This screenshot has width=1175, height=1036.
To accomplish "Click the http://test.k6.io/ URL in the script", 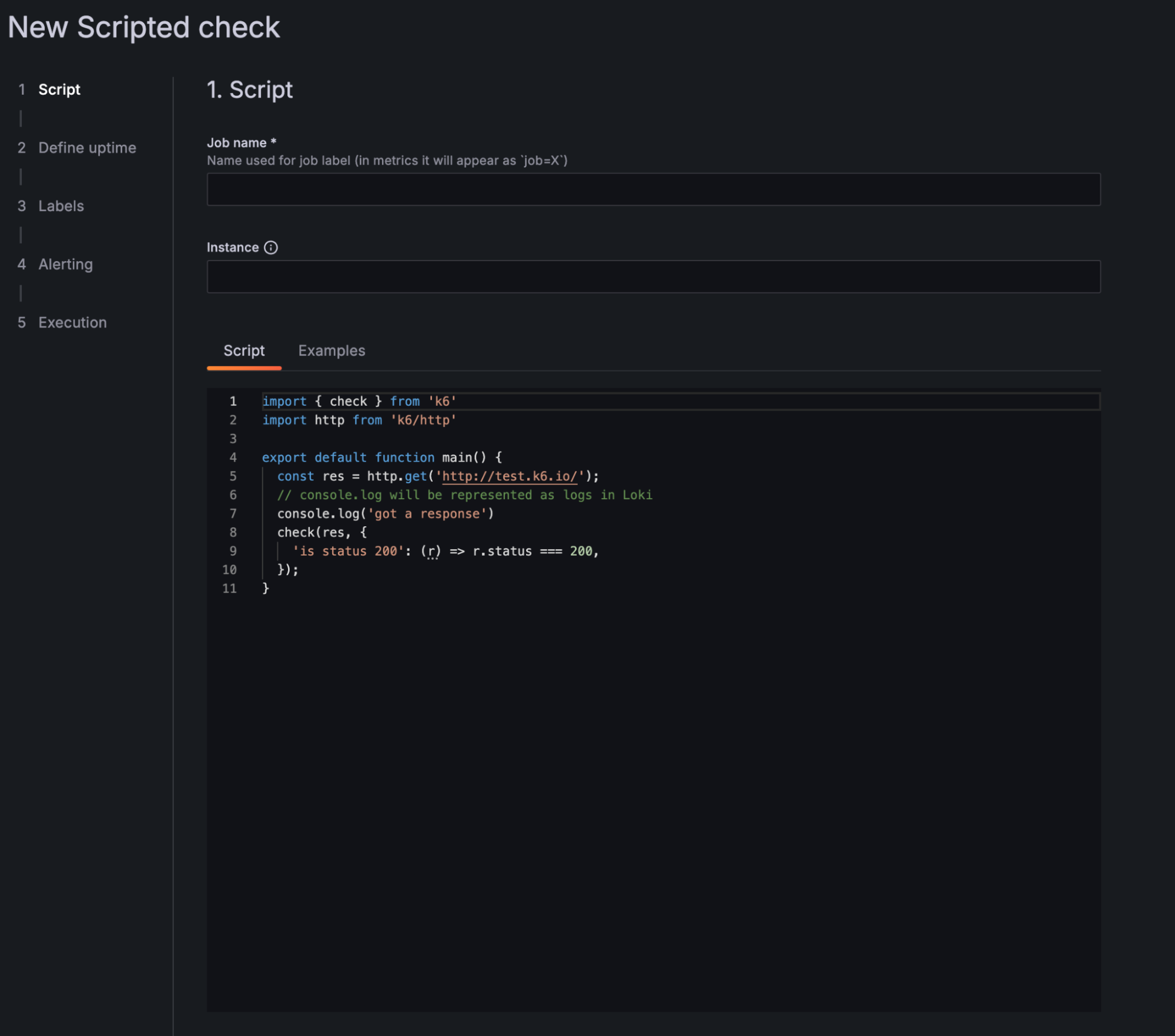I will 508,476.
